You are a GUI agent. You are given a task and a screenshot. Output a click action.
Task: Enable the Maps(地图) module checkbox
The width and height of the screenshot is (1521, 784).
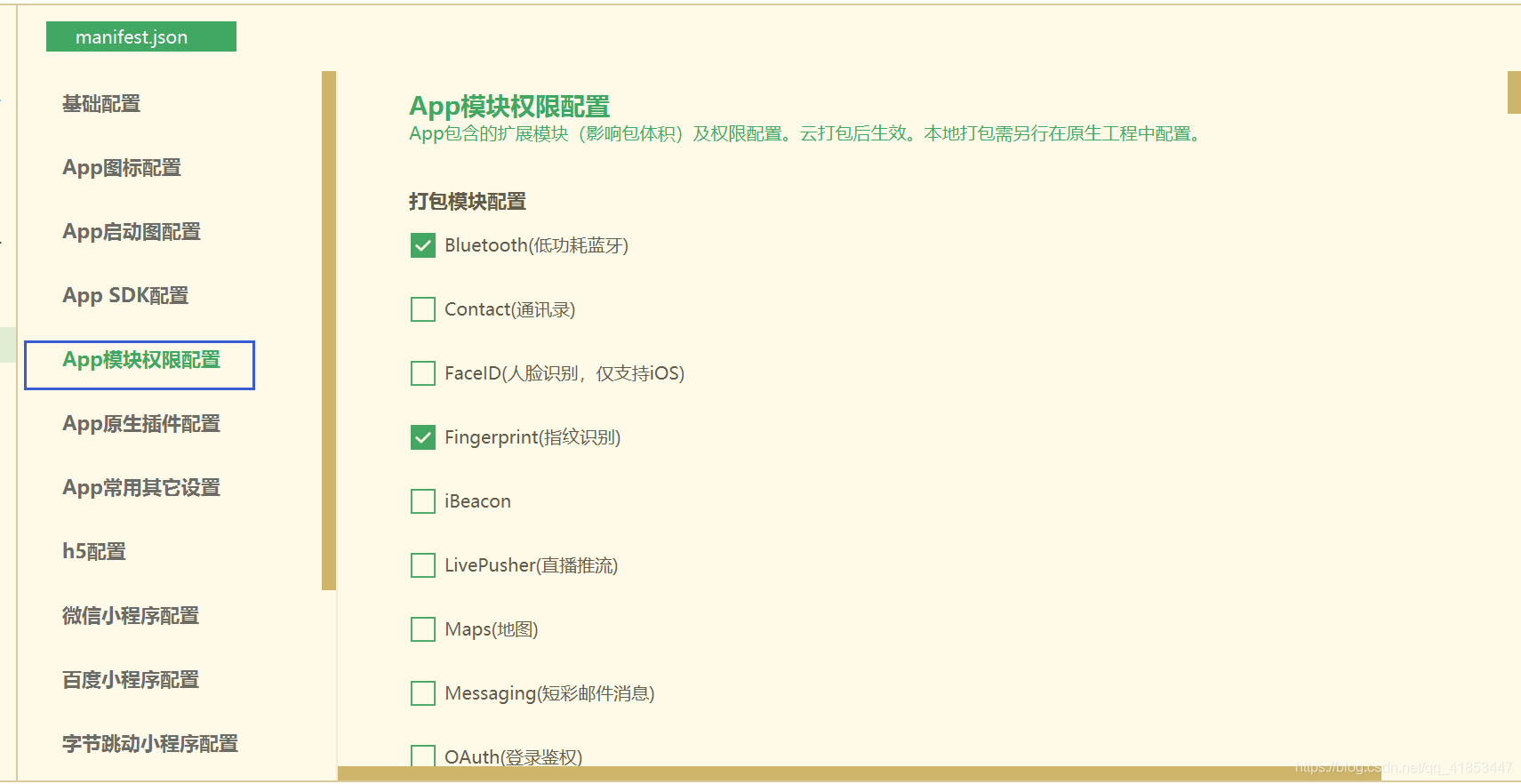423,629
